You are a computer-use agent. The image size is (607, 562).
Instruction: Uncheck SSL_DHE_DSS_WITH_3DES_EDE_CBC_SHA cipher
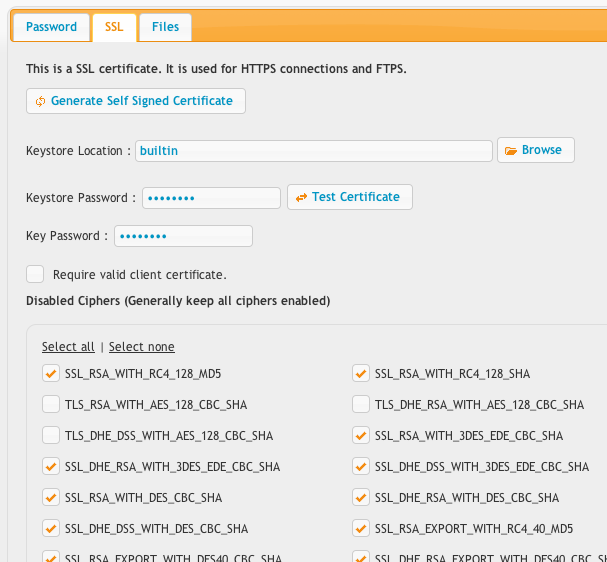tap(361, 466)
